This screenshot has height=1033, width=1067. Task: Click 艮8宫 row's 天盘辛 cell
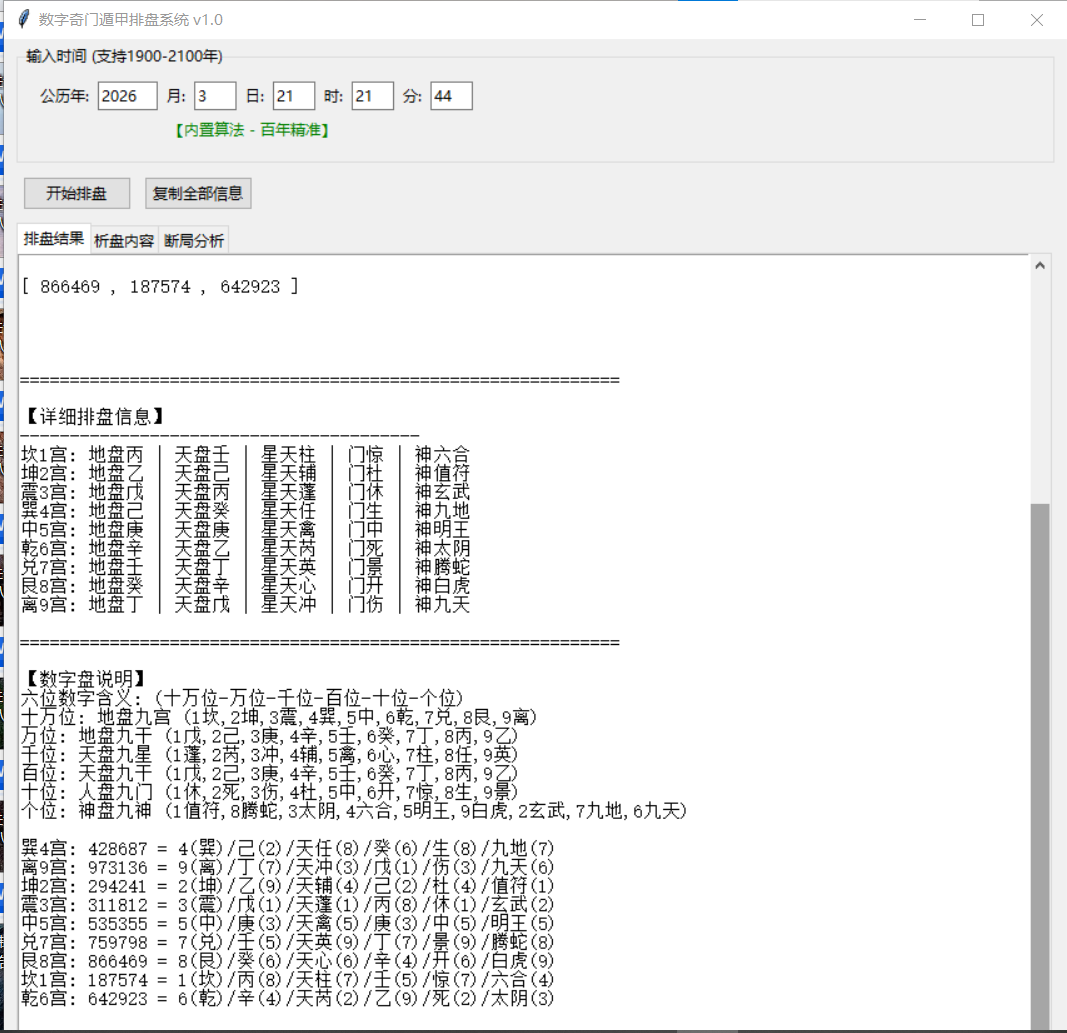(202, 585)
